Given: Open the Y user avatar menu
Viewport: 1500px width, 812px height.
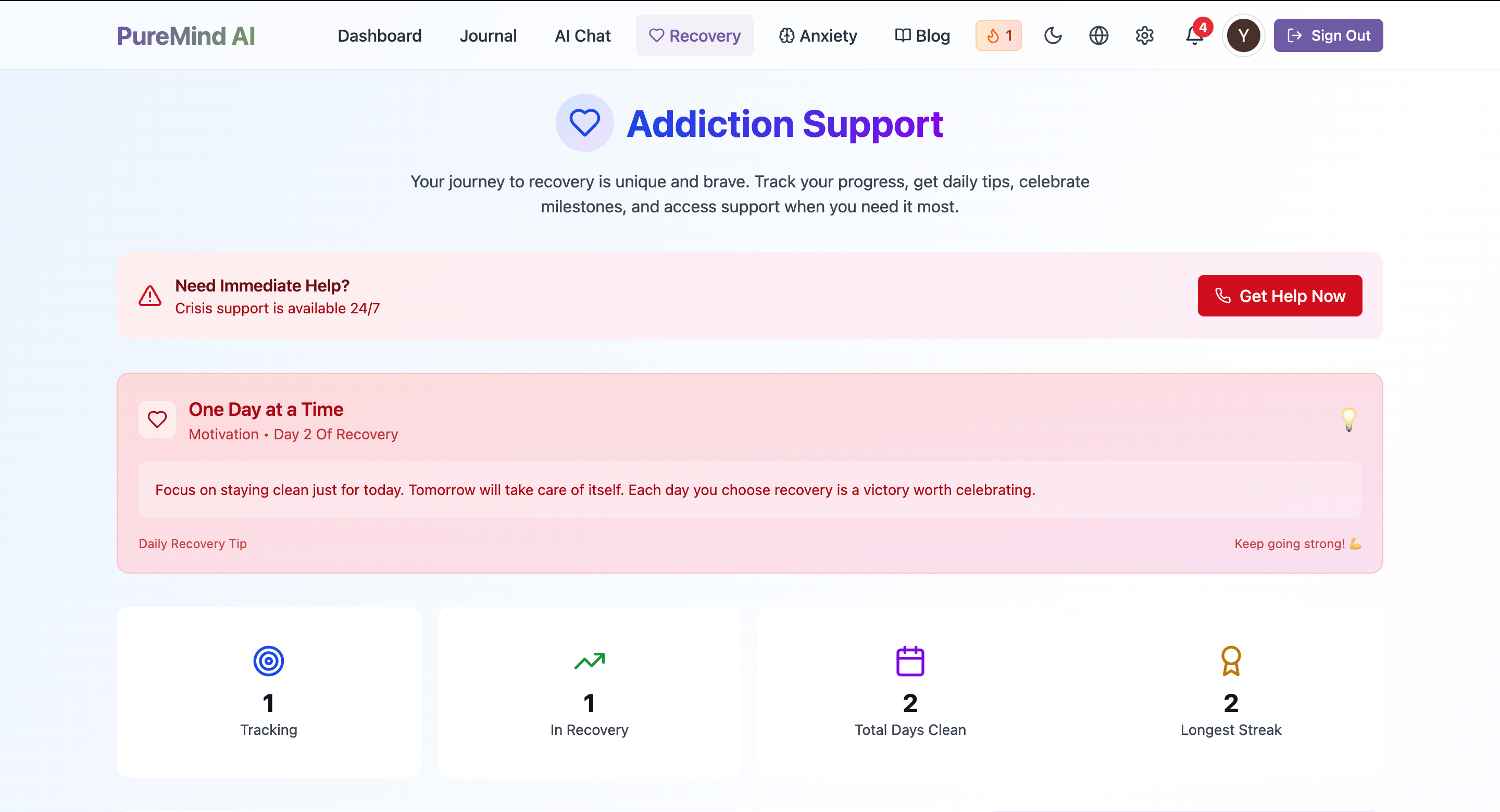Looking at the screenshot, I should tap(1243, 35).
